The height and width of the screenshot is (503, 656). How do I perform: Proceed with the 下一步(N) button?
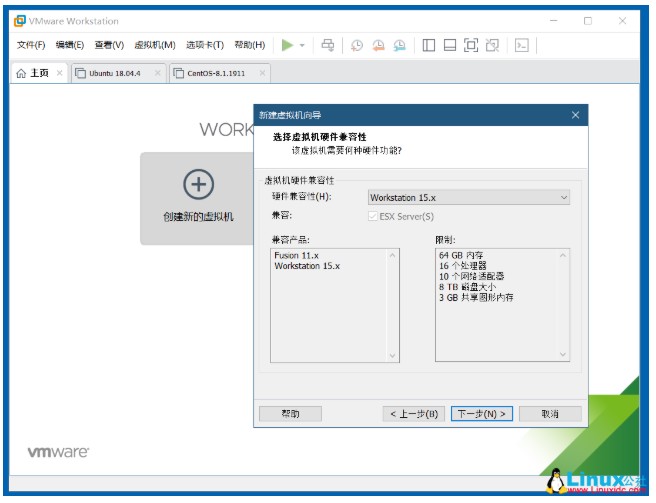pyautogui.click(x=482, y=414)
